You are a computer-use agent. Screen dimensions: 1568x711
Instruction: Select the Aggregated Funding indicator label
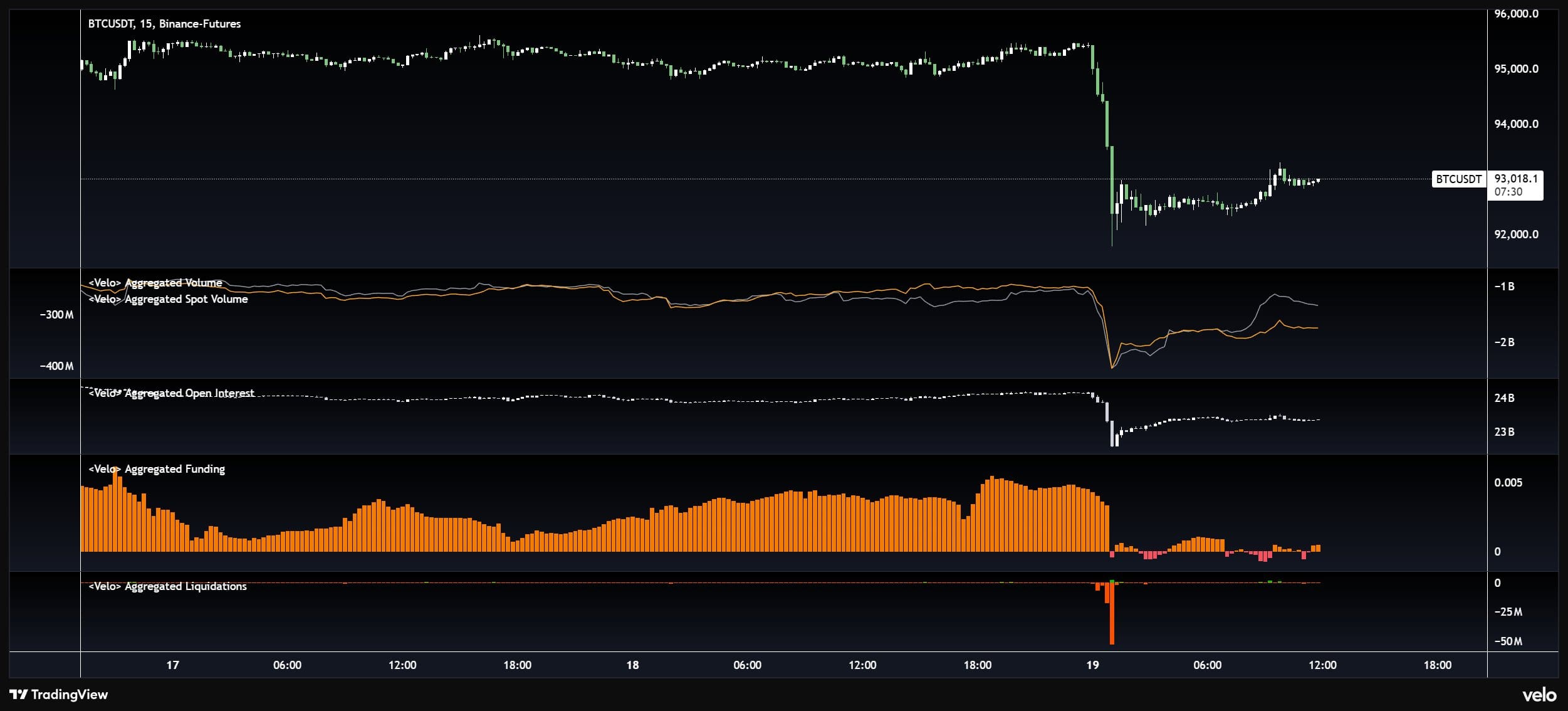[x=157, y=469]
